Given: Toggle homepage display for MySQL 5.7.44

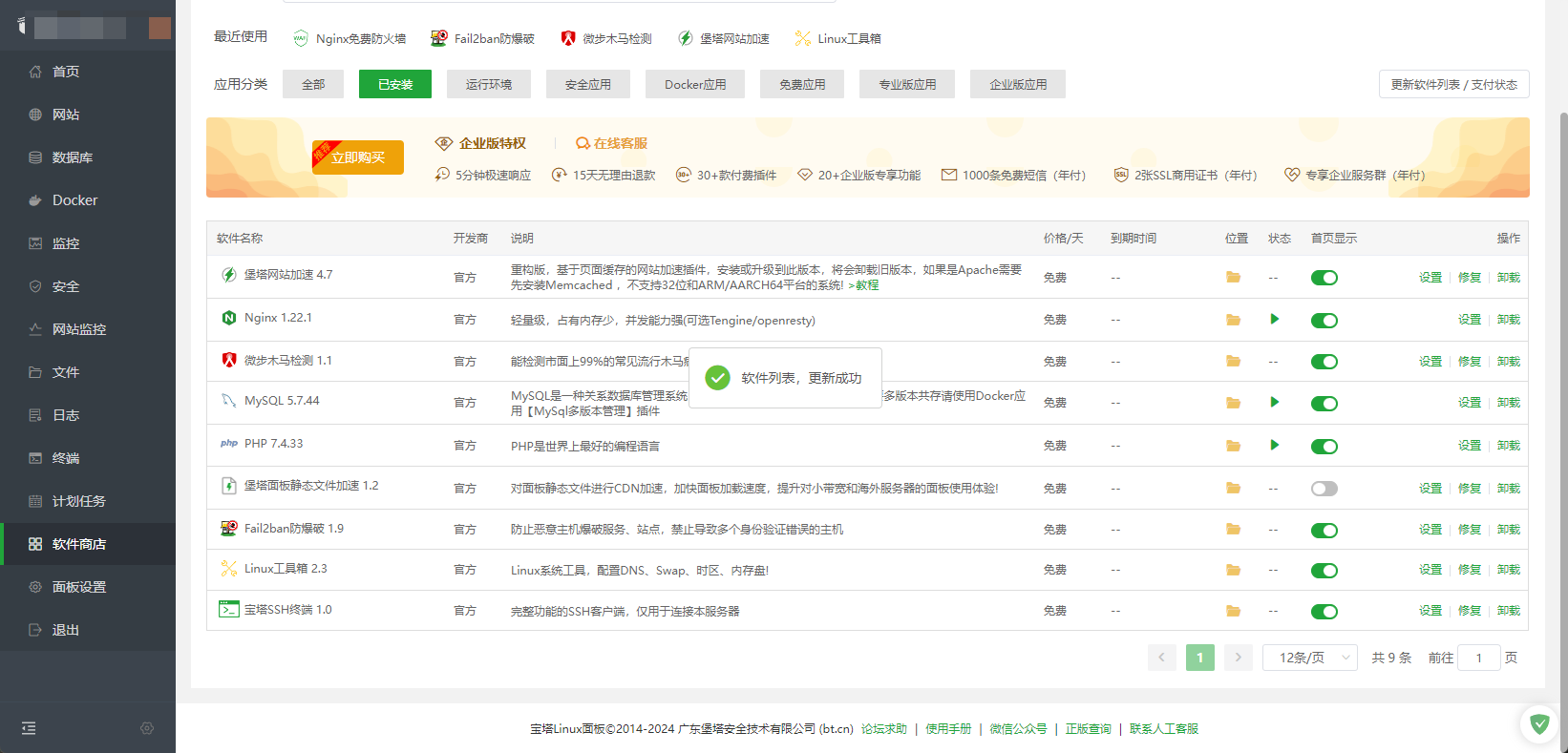Looking at the screenshot, I should coord(1324,404).
